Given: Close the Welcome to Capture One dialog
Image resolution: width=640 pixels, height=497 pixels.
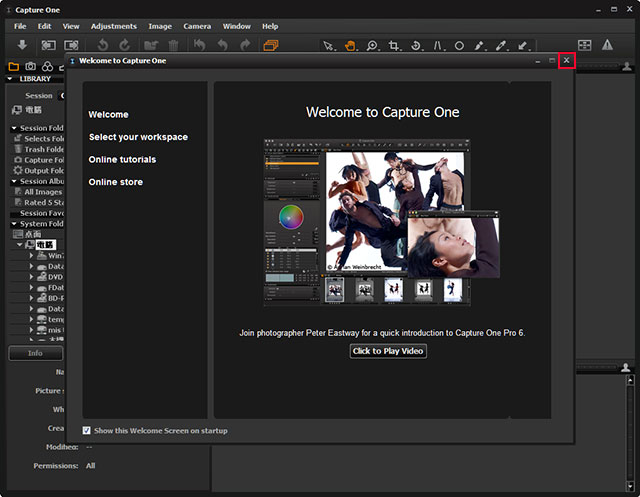Looking at the screenshot, I should point(567,60).
